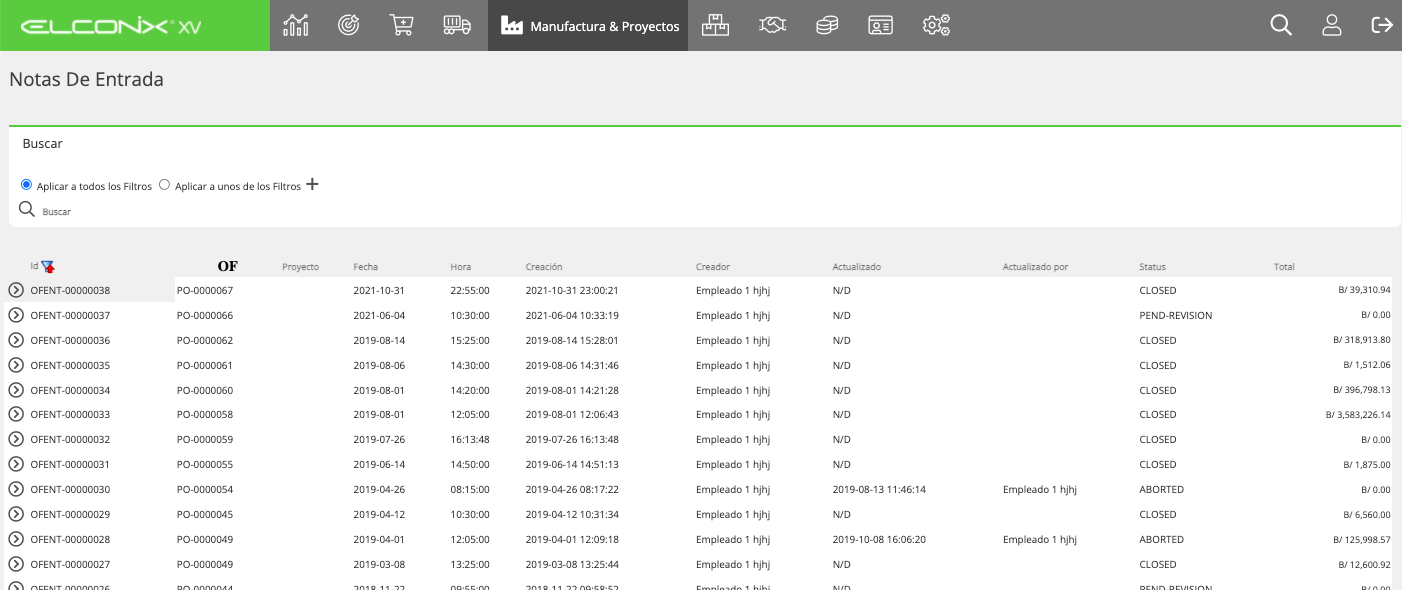Sort by the Total column header

pos(1284,267)
